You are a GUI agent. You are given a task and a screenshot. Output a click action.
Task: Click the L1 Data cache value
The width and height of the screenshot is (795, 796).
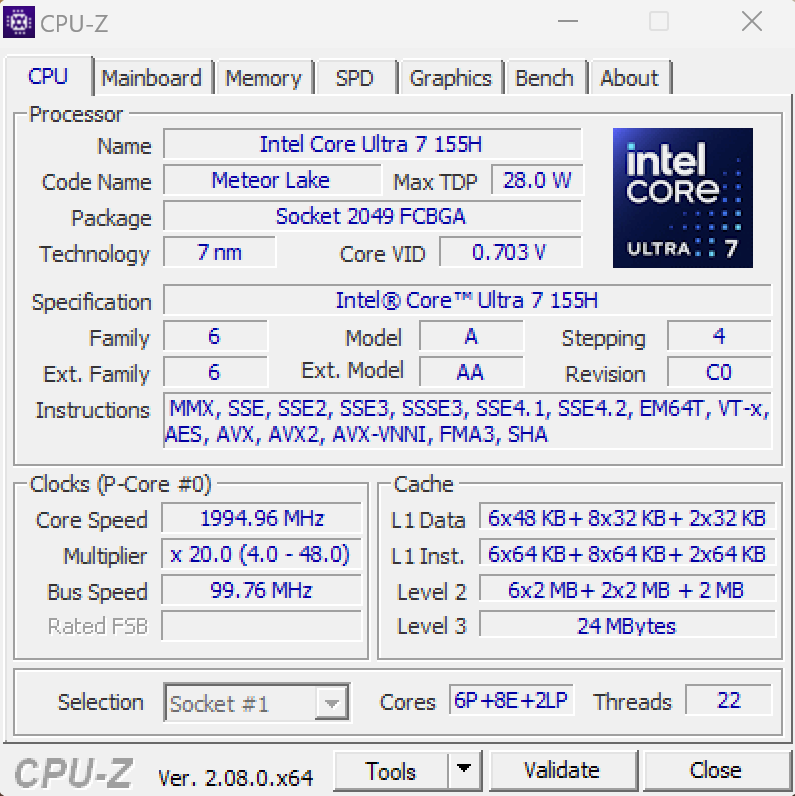tap(627, 519)
